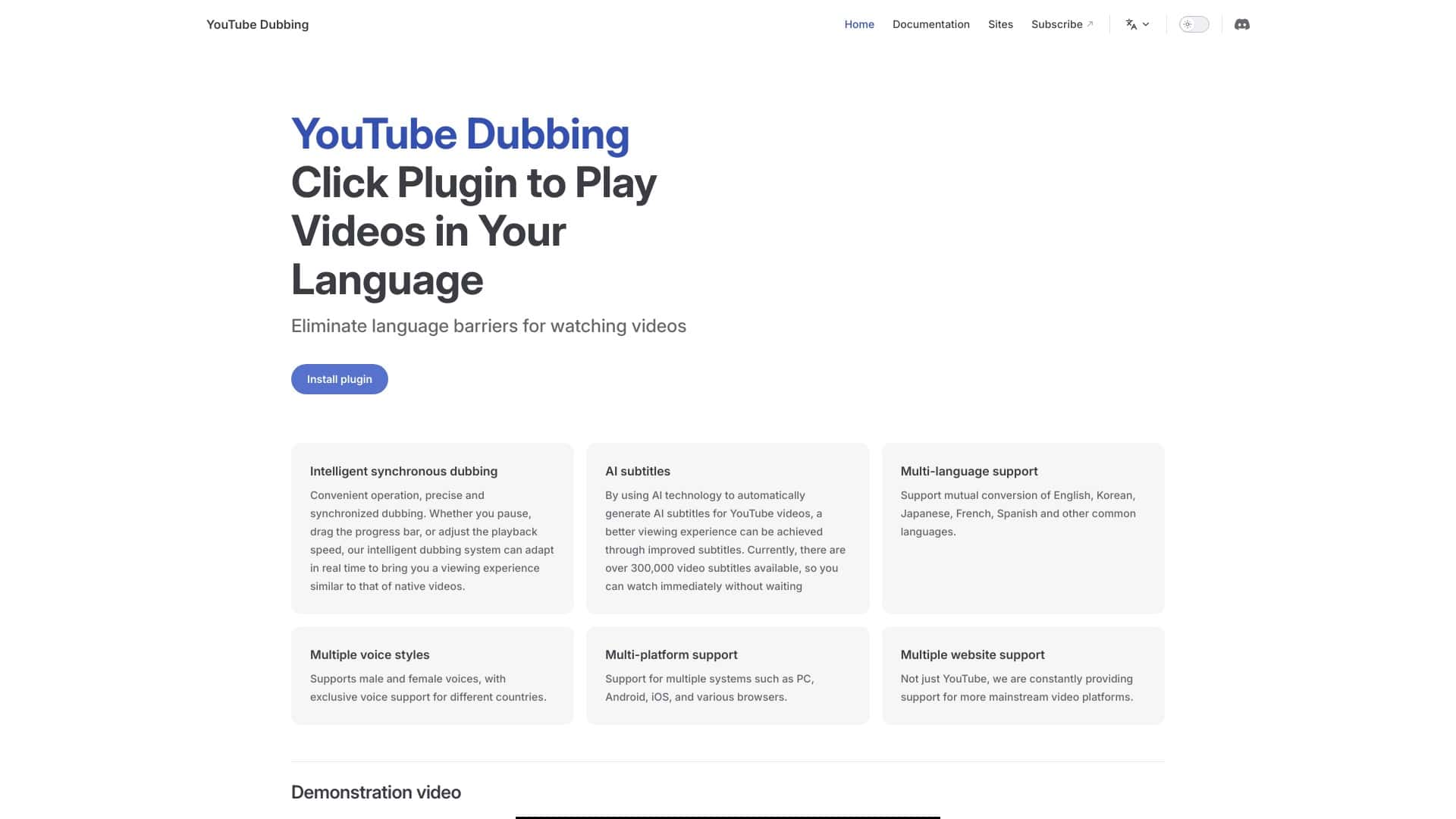1456x819 pixels.
Task: Select the Multi-platform support card
Action: tap(727, 674)
